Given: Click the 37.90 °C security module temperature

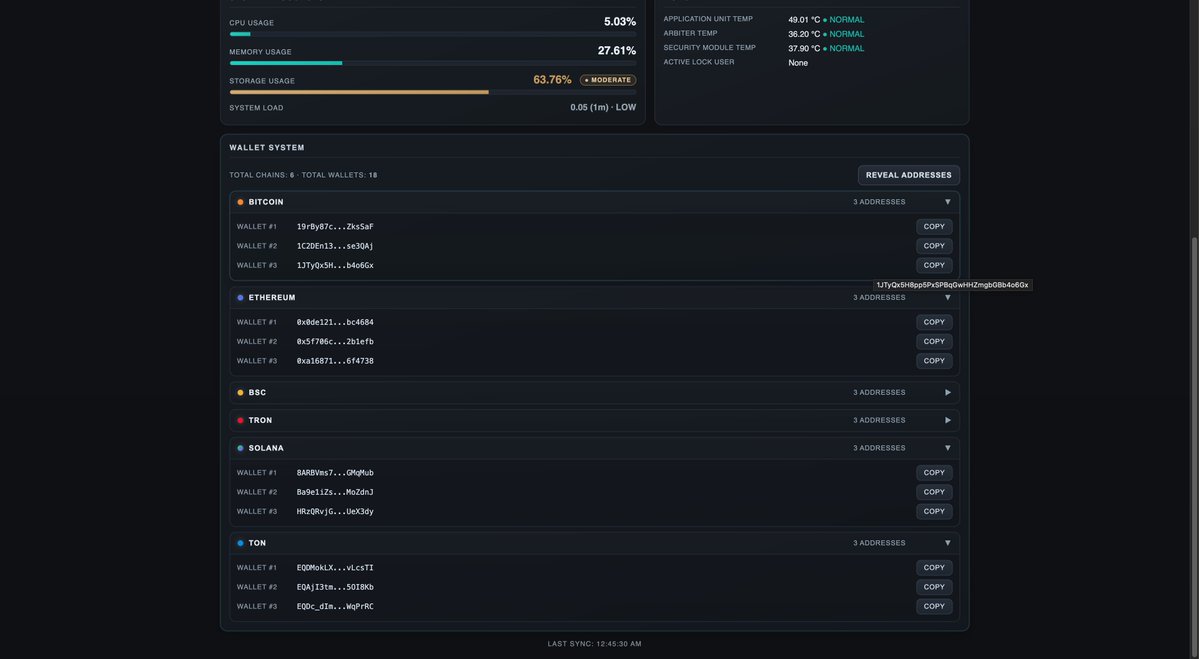Looking at the screenshot, I should 804,48.
